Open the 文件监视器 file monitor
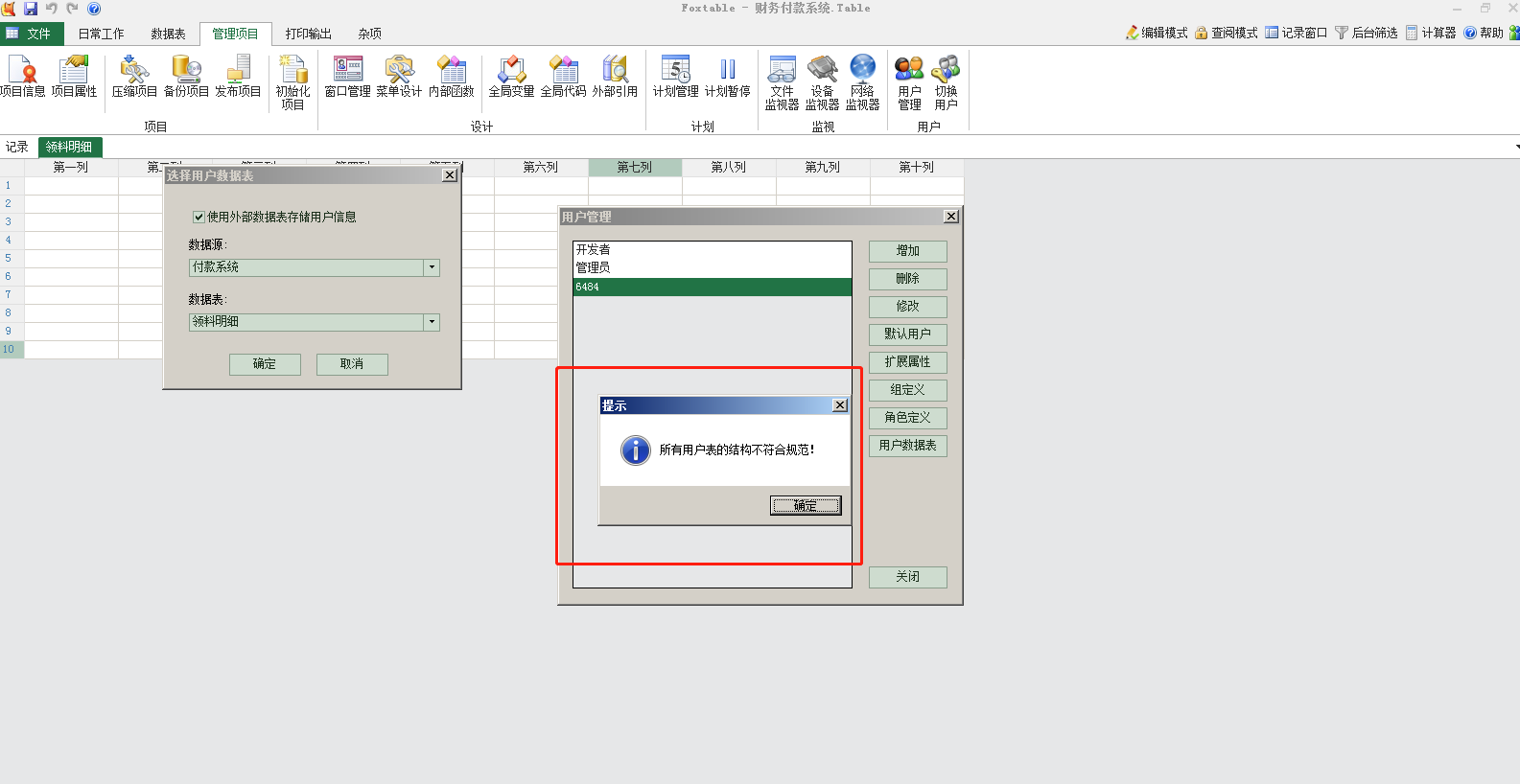 (x=782, y=82)
